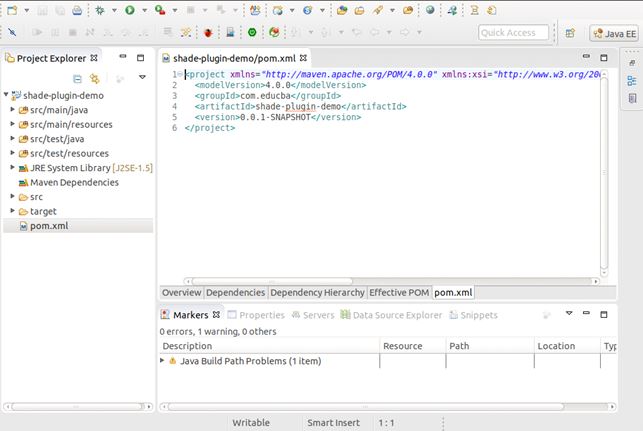This screenshot has width=643, height=431.
Task: Switch to the Java EE perspective
Action: [x=614, y=33]
